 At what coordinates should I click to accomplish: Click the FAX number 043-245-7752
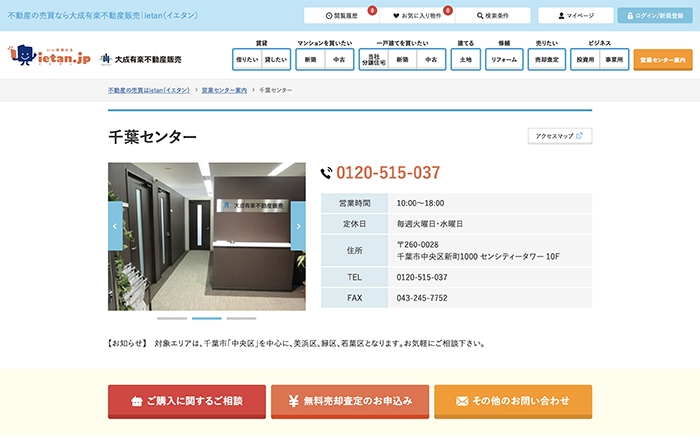tap(422, 298)
